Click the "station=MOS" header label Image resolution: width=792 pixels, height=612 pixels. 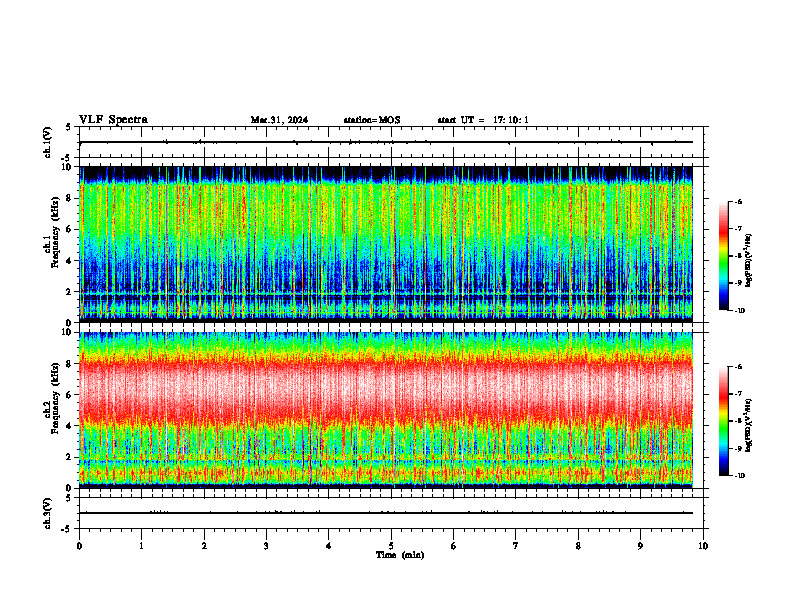tap(372, 120)
